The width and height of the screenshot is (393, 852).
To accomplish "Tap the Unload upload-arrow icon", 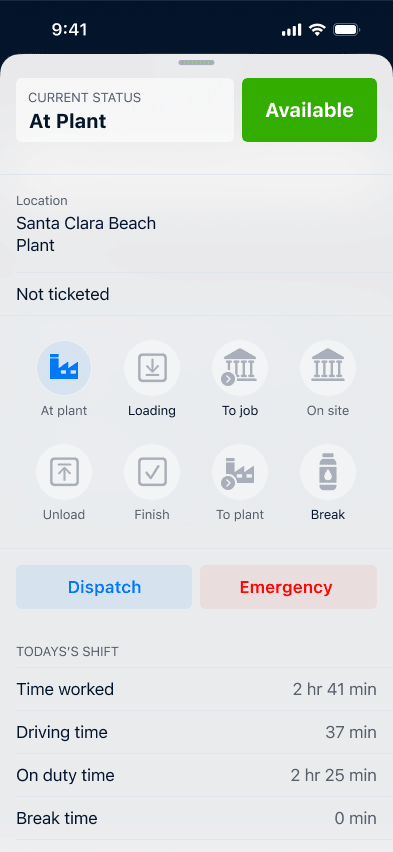I will coord(64,472).
